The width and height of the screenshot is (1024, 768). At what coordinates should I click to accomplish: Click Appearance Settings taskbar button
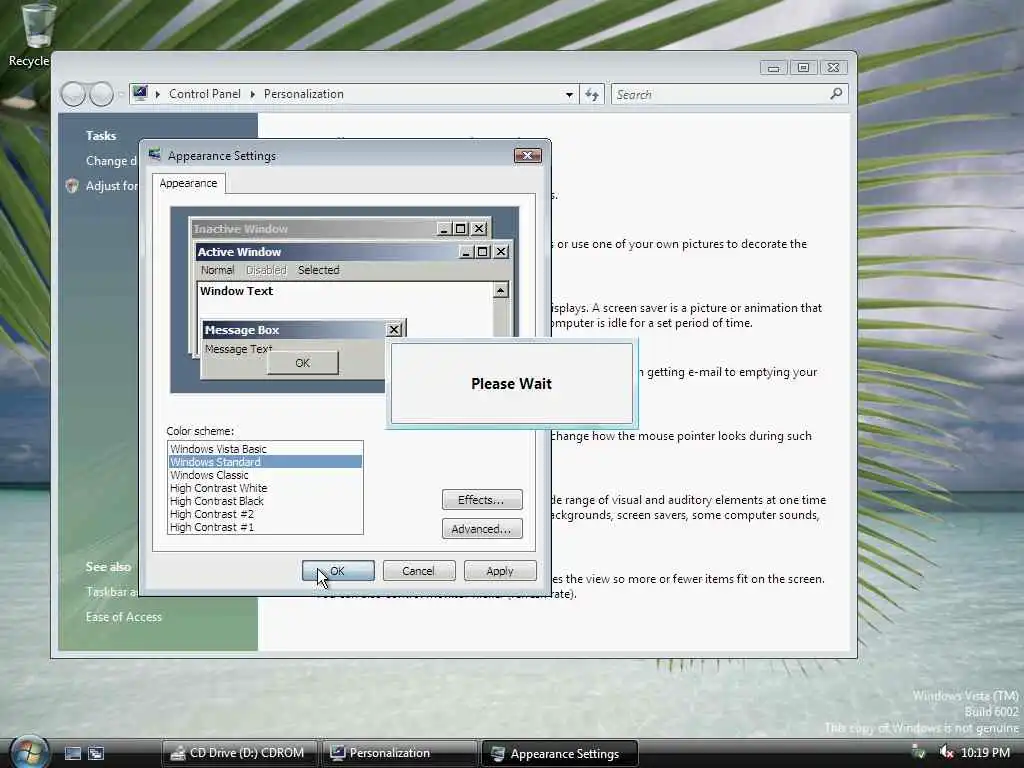[559, 753]
